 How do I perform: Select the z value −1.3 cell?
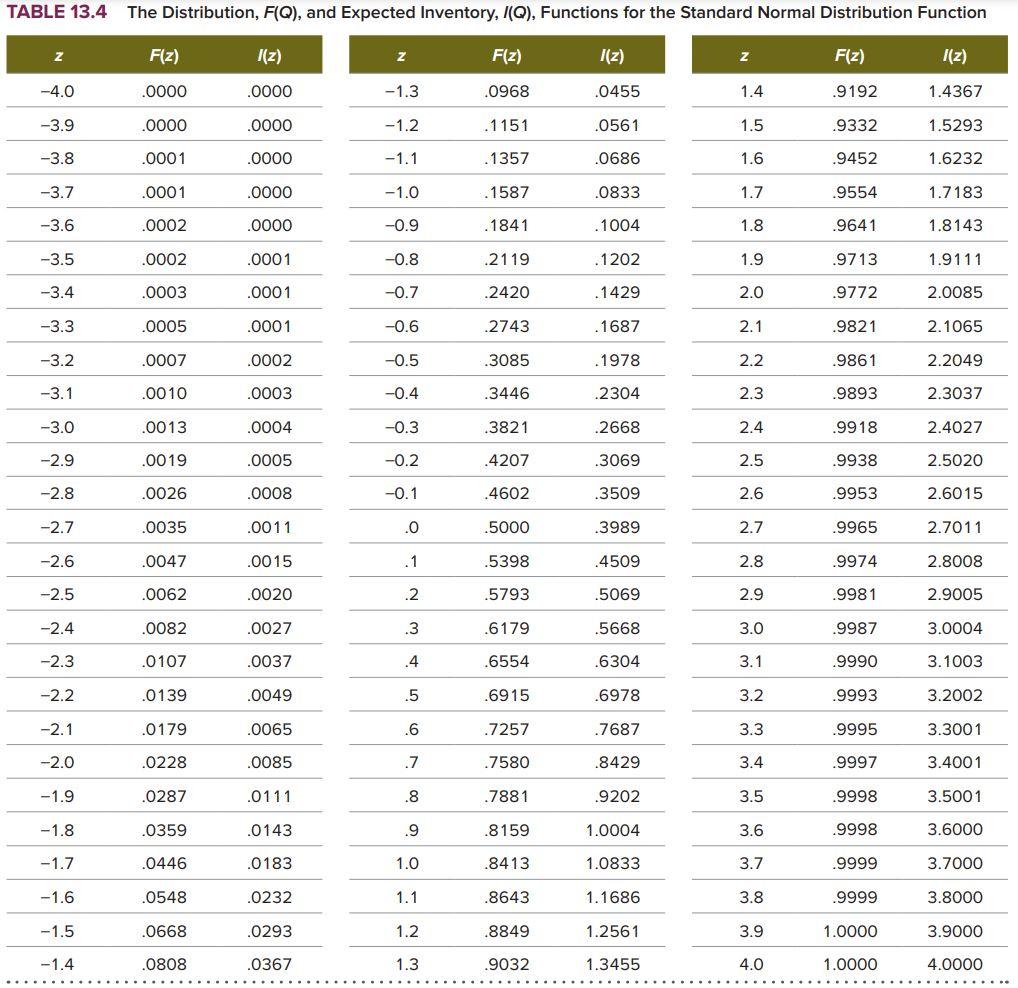(x=401, y=92)
